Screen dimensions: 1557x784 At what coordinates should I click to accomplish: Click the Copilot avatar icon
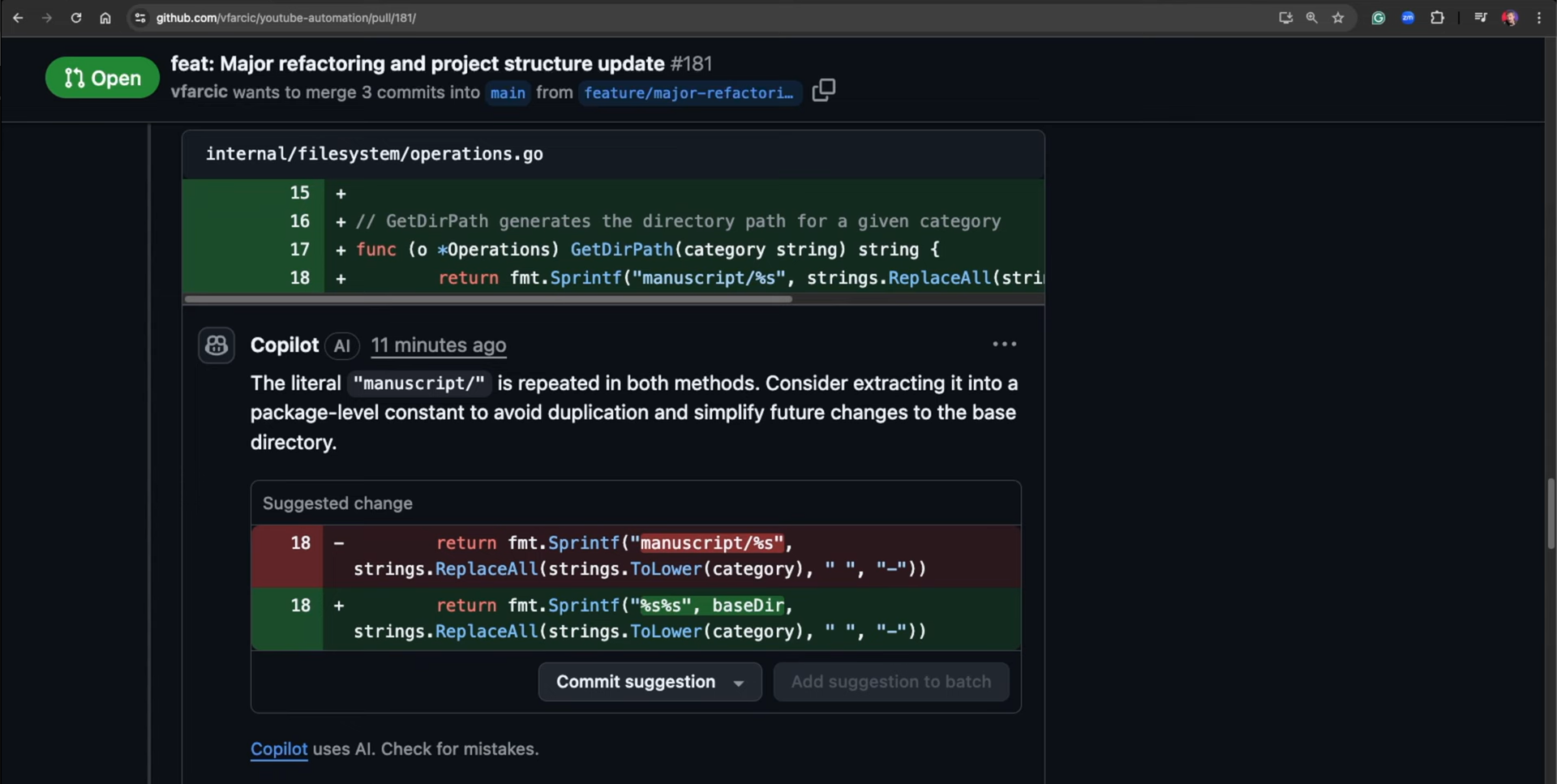217,345
